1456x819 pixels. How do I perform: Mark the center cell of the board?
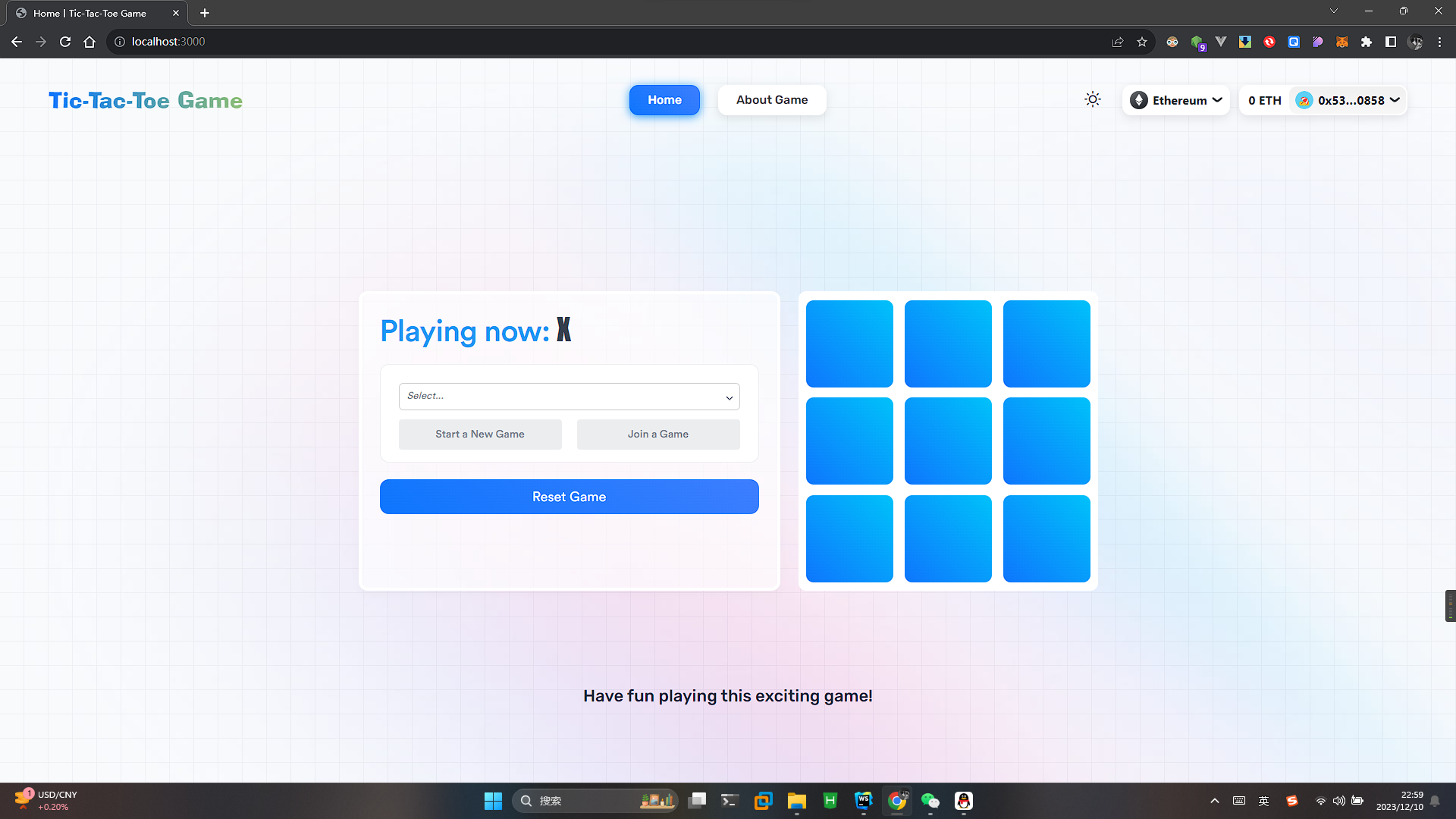948,441
